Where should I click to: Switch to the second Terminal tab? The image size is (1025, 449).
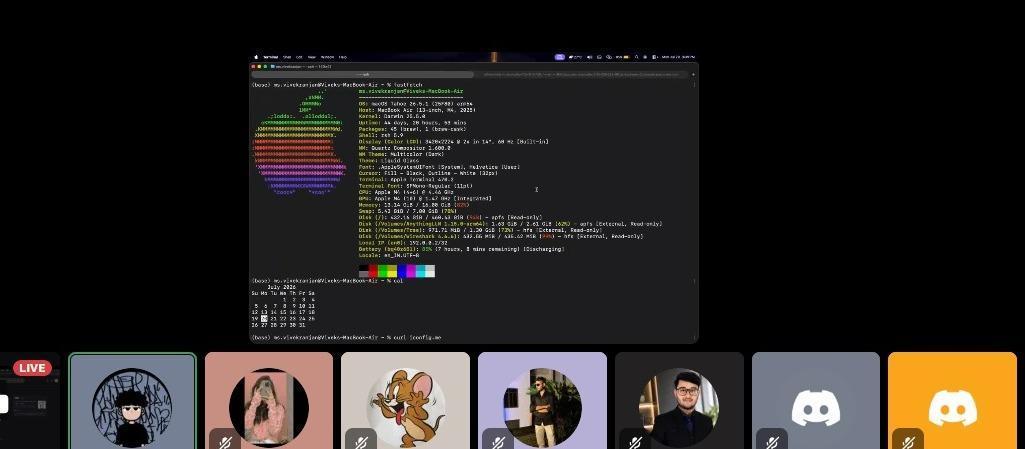point(583,75)
